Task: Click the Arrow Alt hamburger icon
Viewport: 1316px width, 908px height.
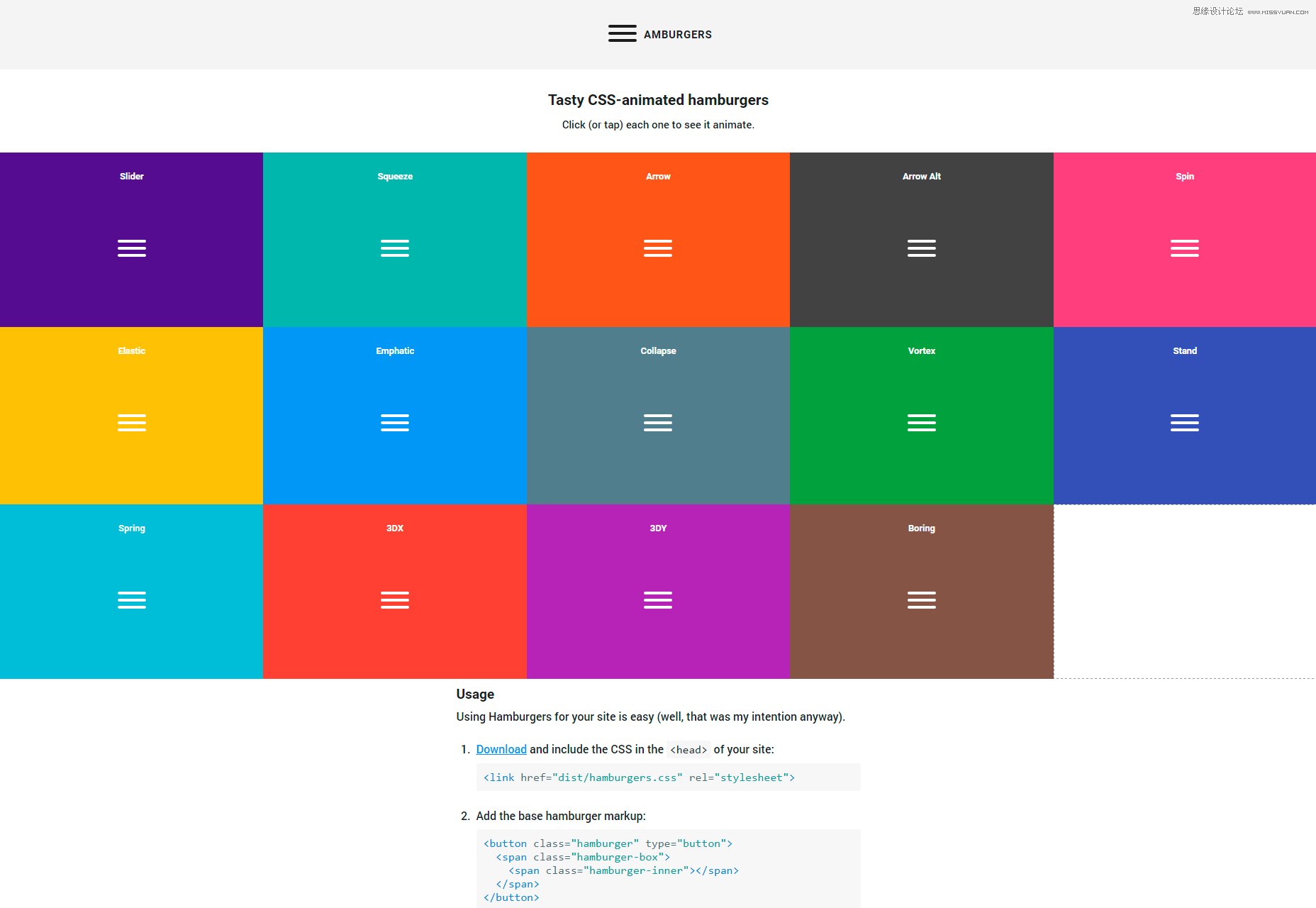Action: click(922, 248)
